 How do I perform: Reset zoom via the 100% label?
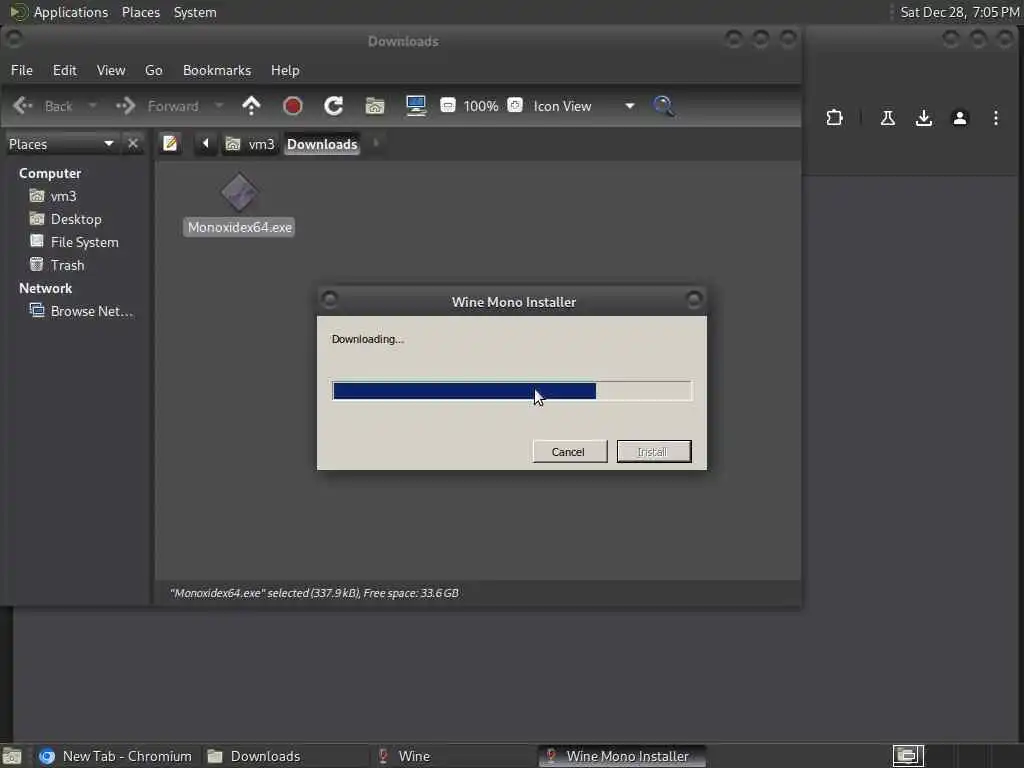(481, 106)
